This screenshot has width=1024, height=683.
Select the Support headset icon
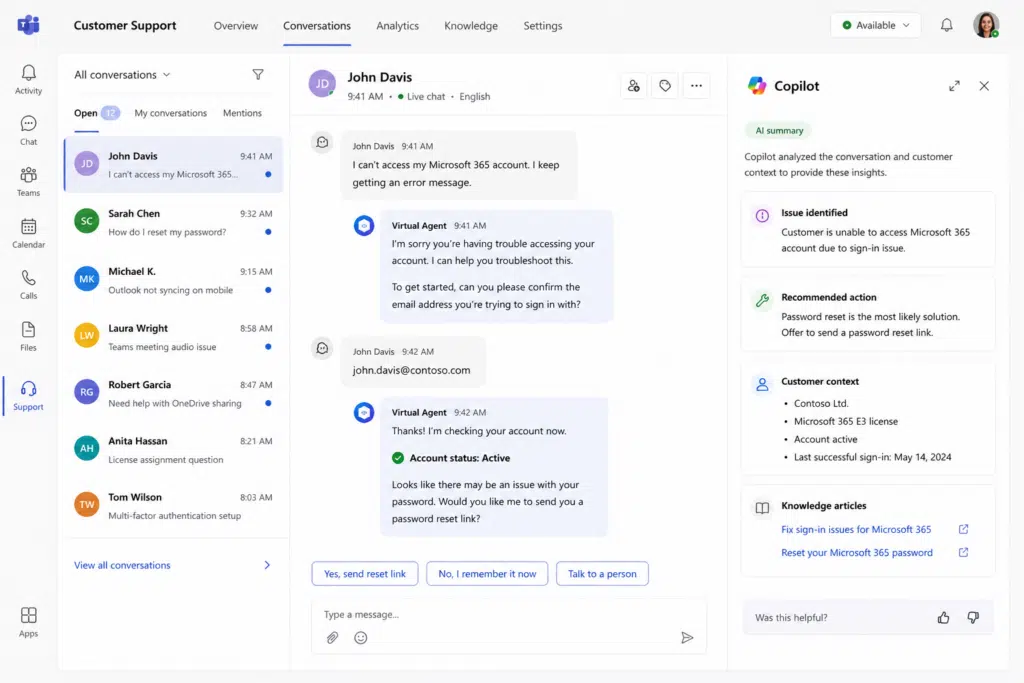(28, 389)
